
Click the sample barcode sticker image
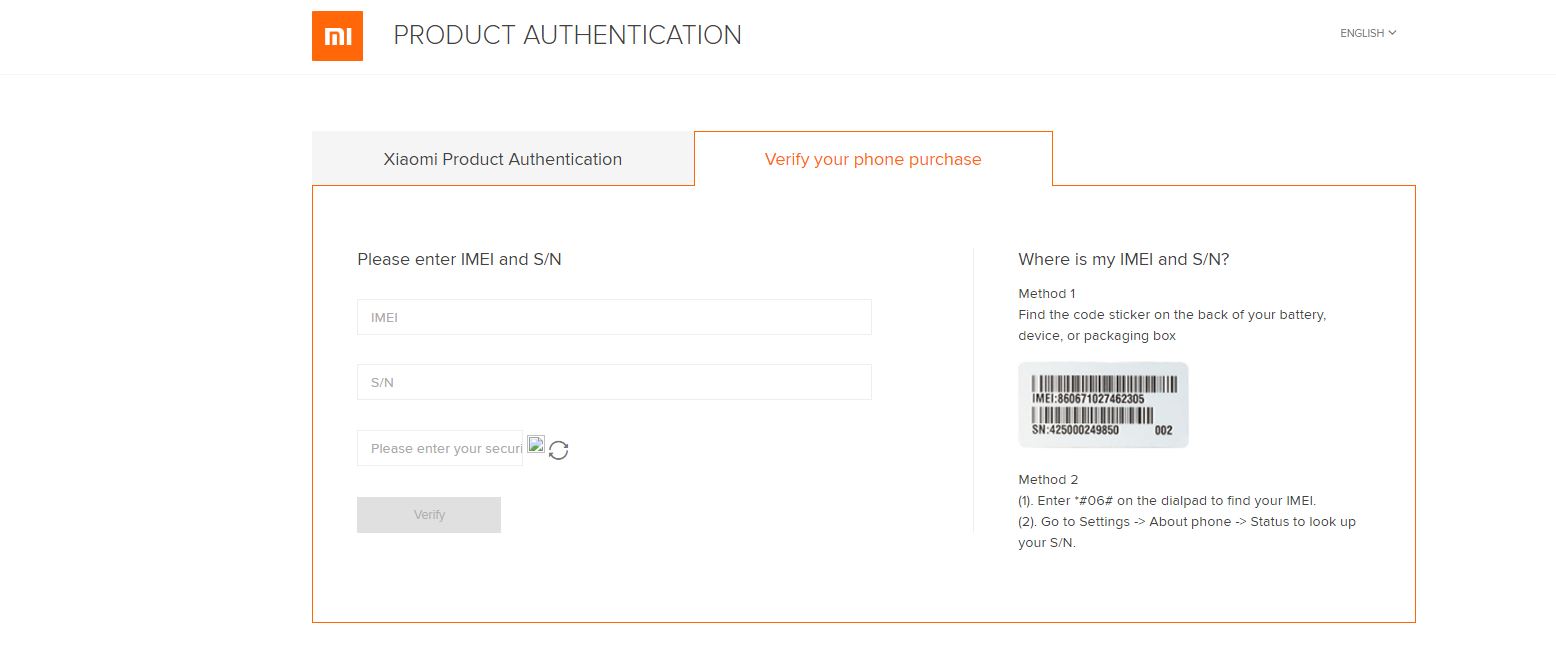(1103, 405)
